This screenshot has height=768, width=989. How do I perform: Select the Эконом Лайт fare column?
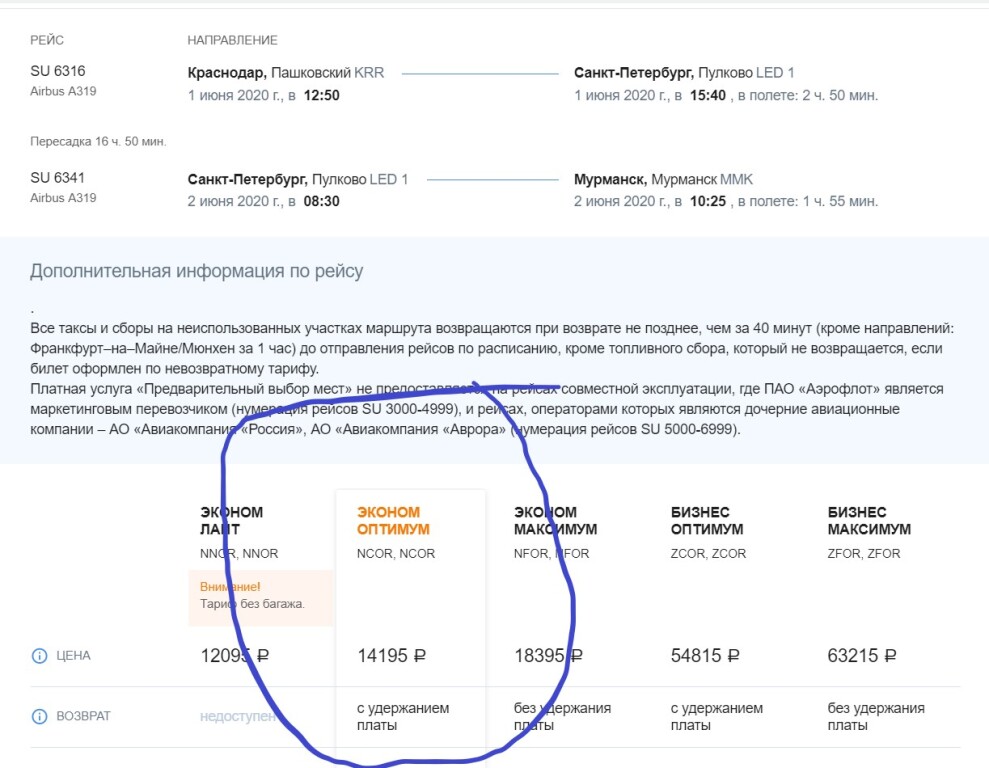[x=231, y=520]
